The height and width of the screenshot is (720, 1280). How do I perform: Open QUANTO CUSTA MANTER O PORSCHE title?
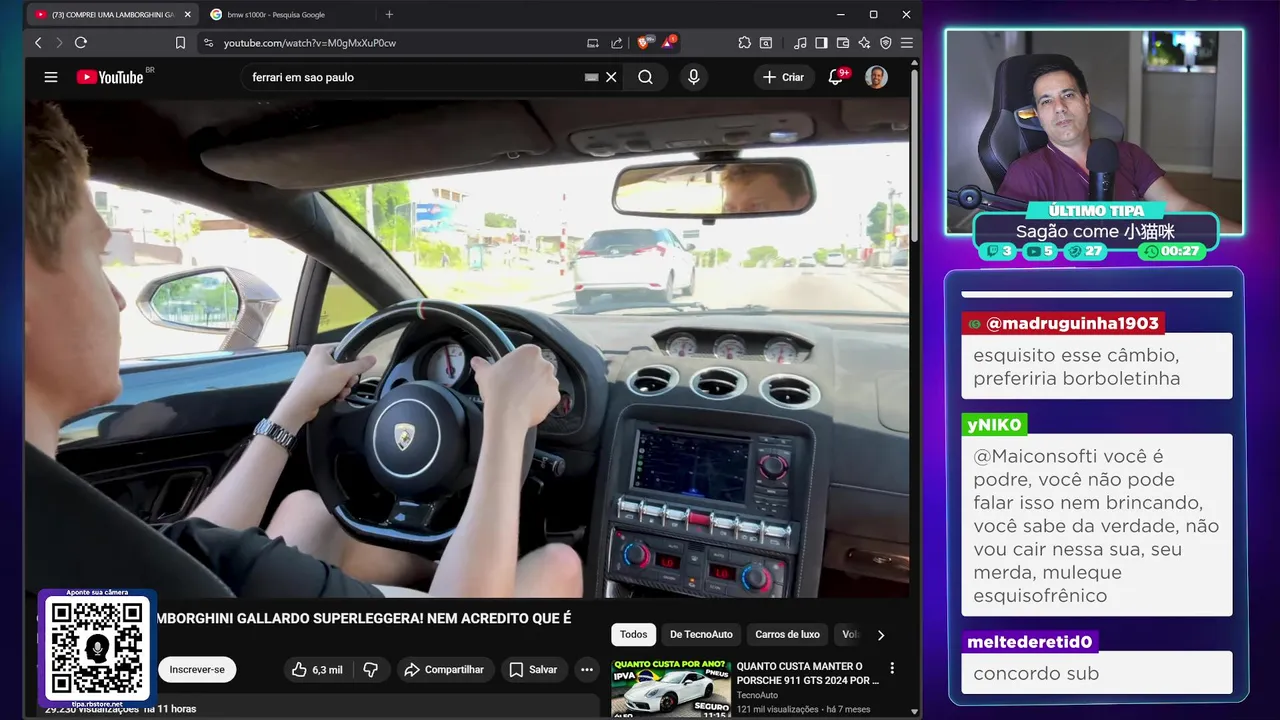click(808, 673)
